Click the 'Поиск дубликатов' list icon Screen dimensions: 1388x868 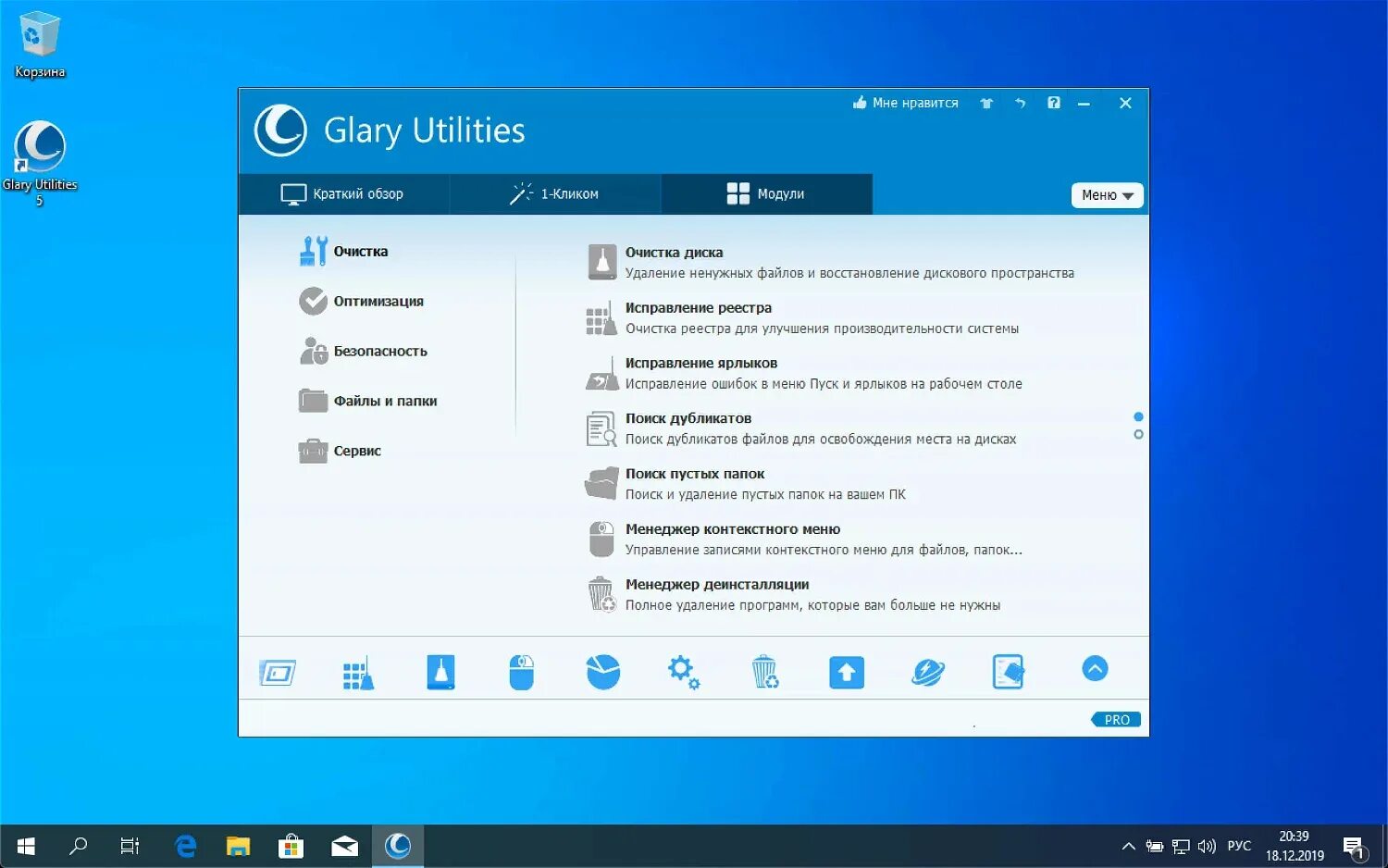tap(601, 429)
